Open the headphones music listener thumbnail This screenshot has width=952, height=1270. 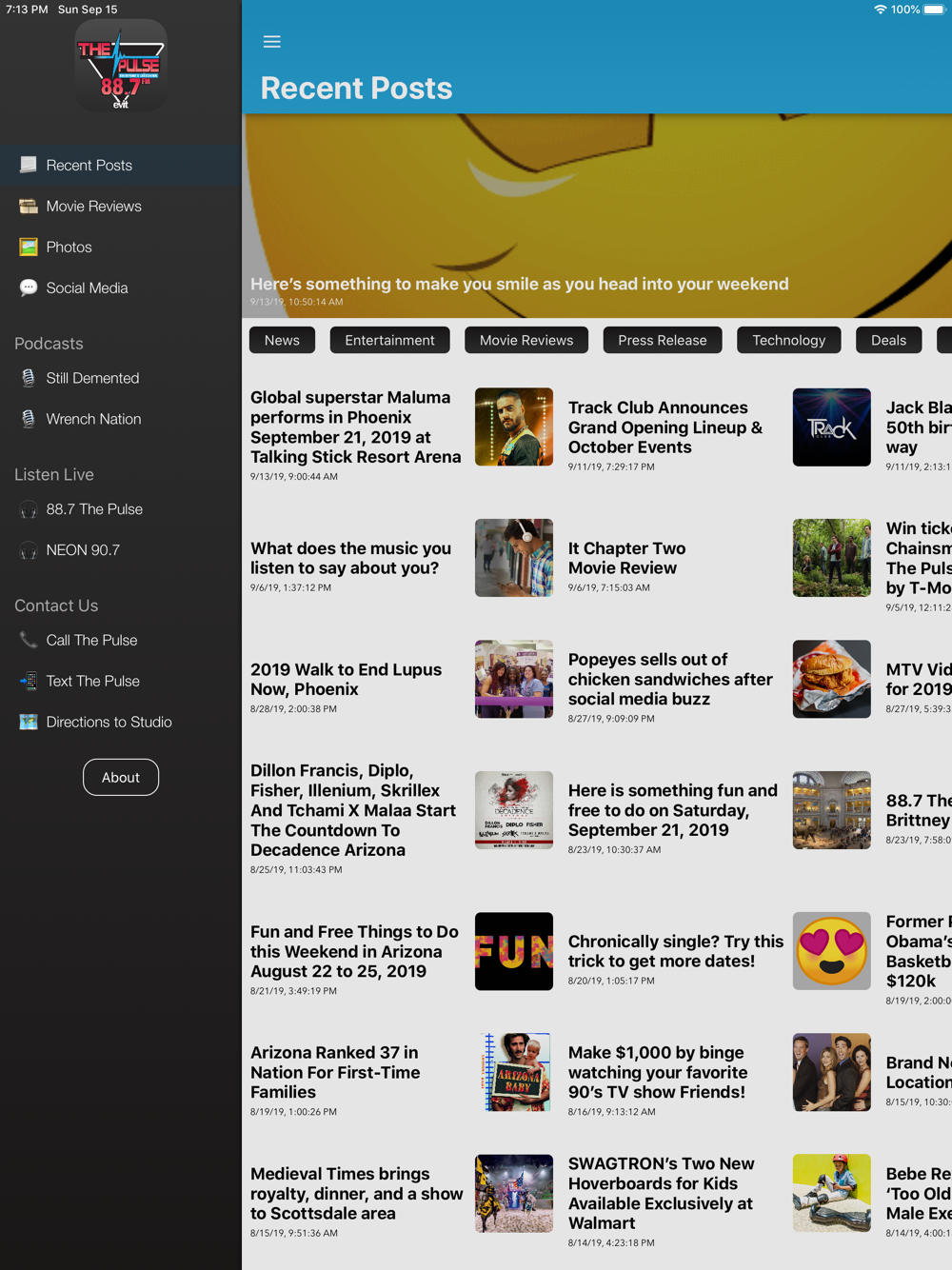click(514, 558)
